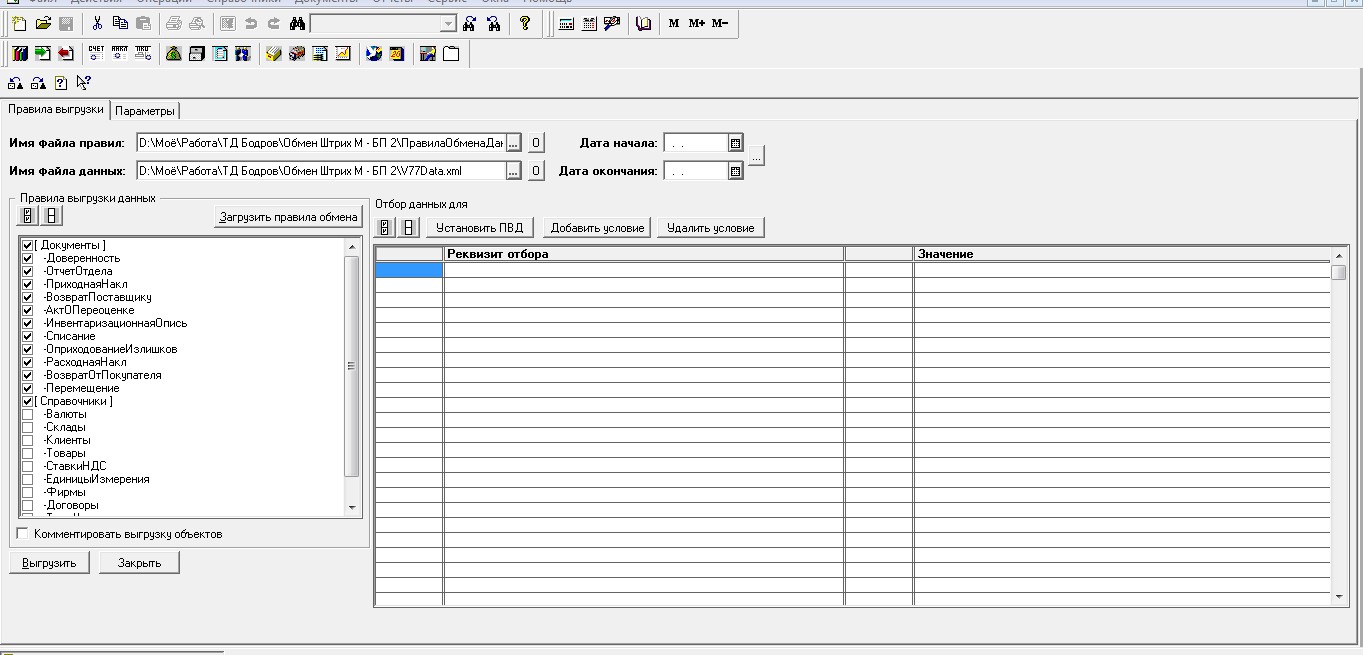Click the books journal icon
1363x655 pixels.
[x=20, y=54]
